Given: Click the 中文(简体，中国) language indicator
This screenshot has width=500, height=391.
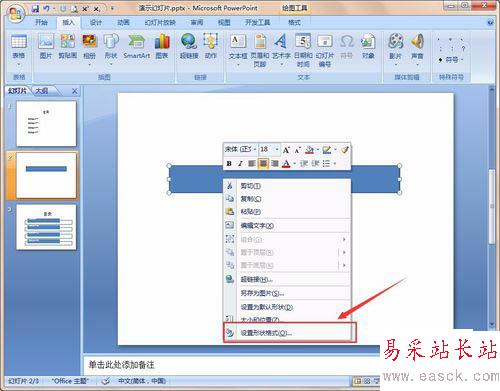Looking at the screenshot, I should [142, 381].
